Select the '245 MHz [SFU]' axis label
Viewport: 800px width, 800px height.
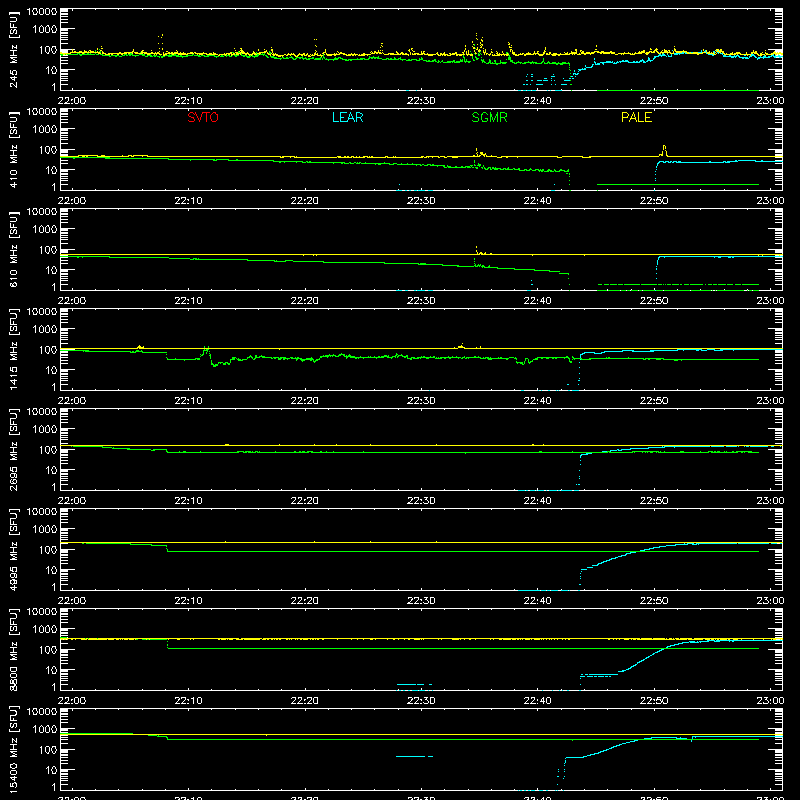click(14, 49)
